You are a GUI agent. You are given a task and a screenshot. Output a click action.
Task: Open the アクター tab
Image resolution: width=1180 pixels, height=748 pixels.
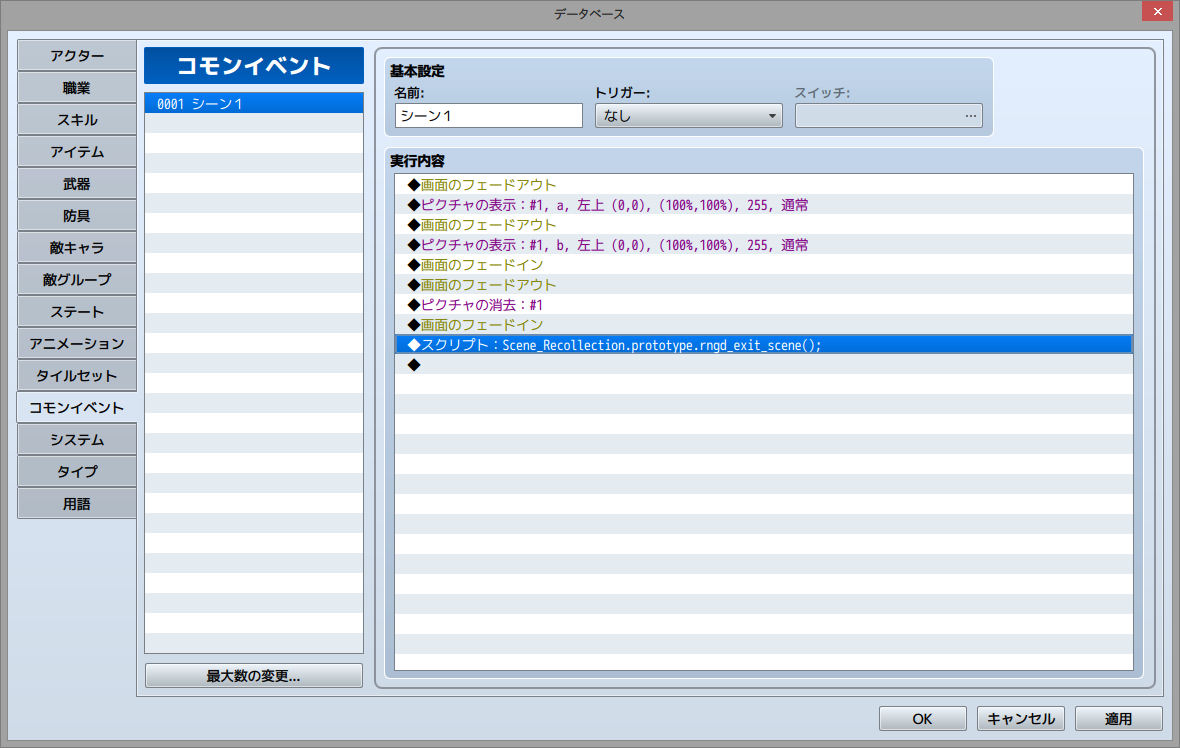[77, 56]
